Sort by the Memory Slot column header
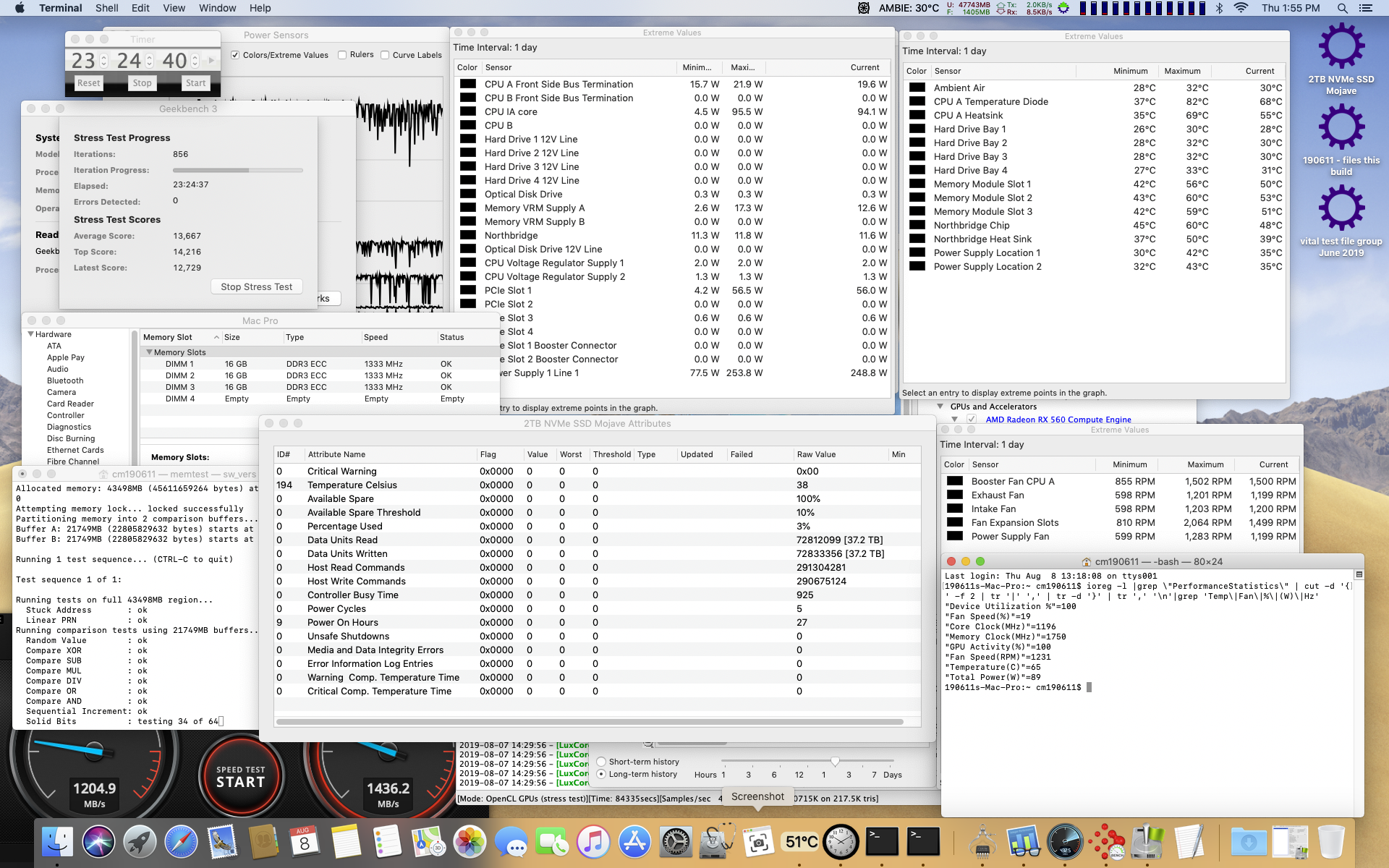1389x868 pixels. (x=181, y=337)
